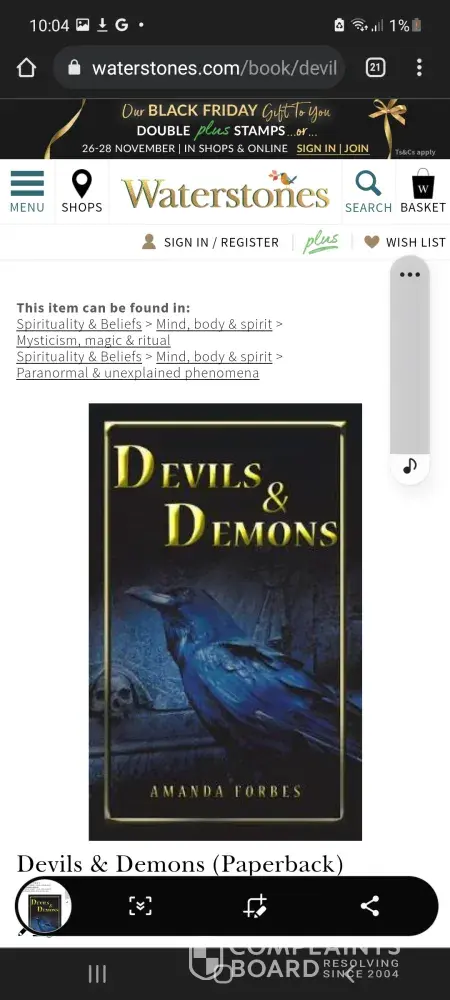Open the screenshot preview thumbnail
450x1000 pixels.
(43, 906)
